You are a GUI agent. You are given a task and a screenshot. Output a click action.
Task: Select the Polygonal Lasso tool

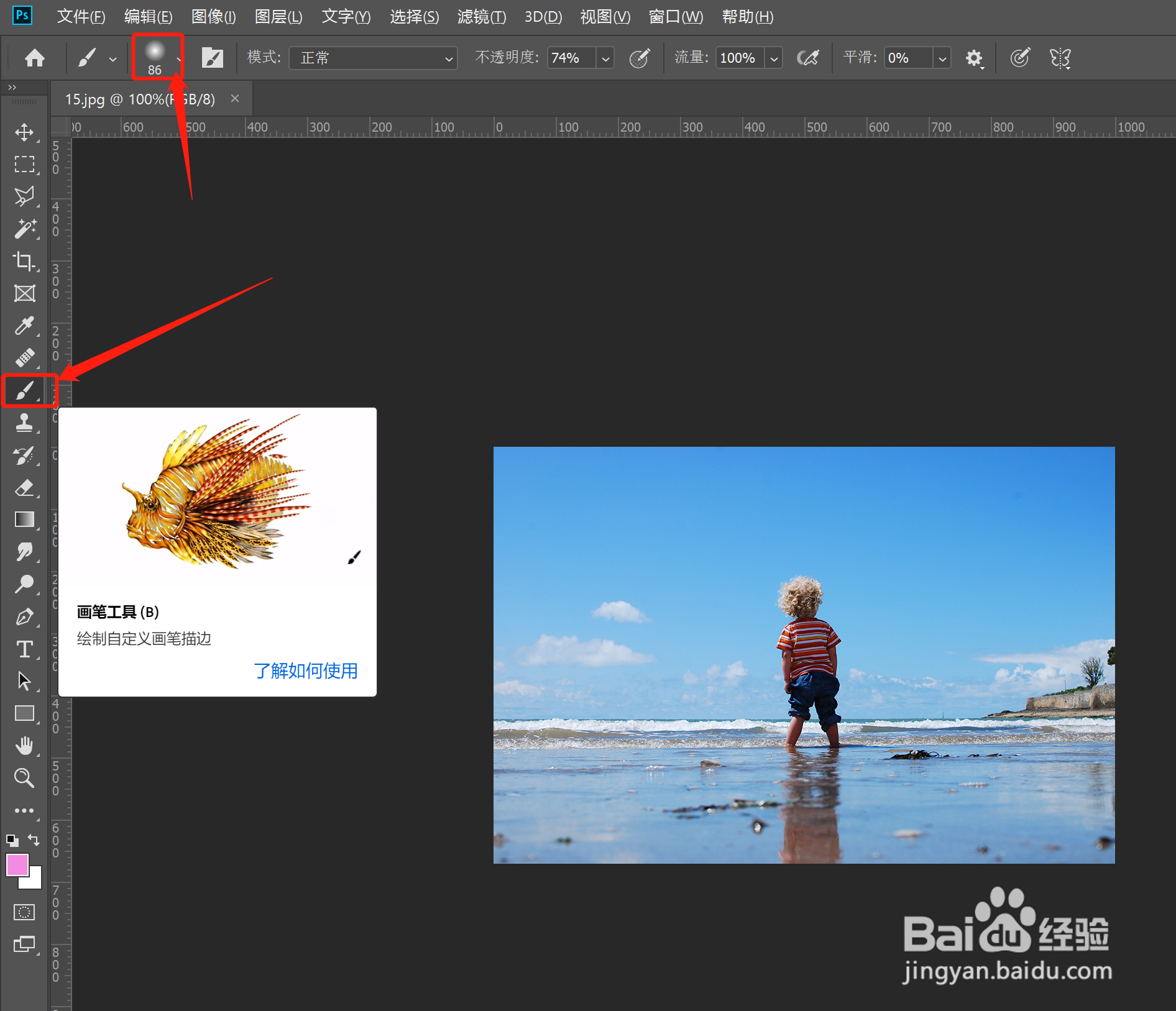(x=24, y=196)
